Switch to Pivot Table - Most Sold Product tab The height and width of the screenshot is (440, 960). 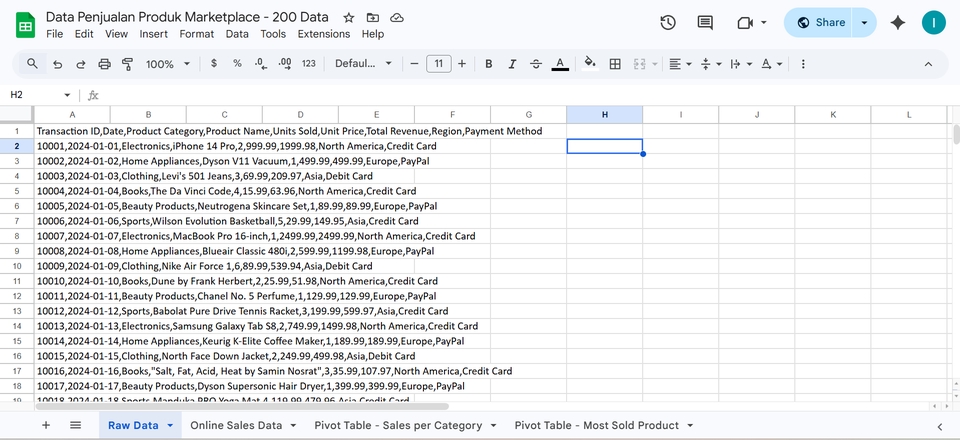(596, 425)
